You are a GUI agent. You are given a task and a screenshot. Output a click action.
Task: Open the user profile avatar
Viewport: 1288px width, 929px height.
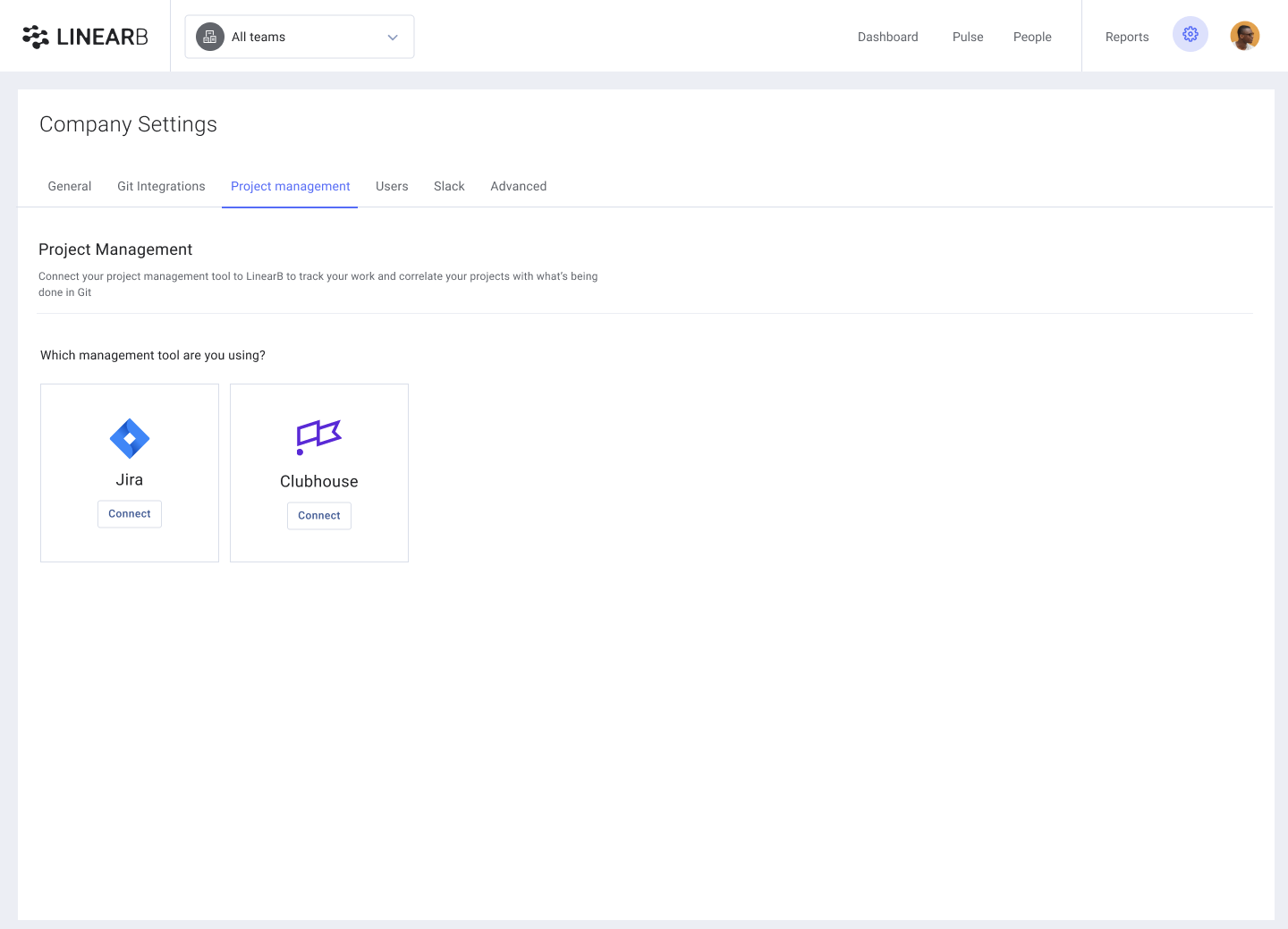pyautogui.click(x=1245, y=36)
